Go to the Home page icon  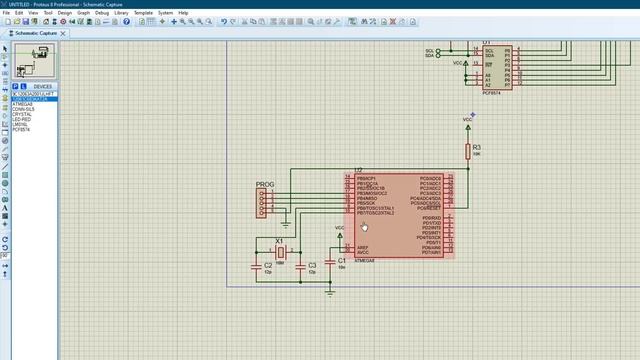(46, 22)
